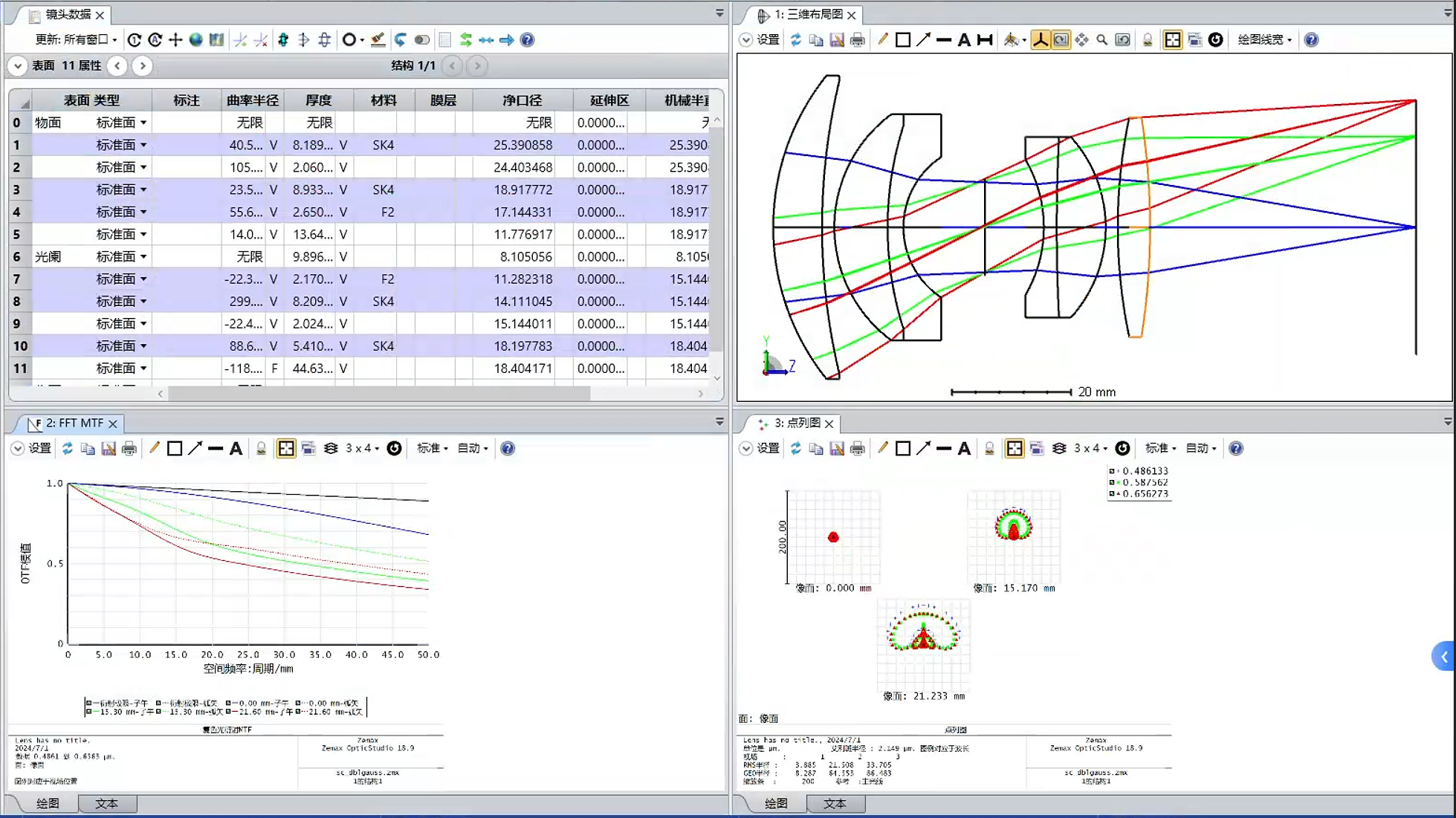Open the 绘图线宽 dropdown in 3D layout
The image size is (1456, 818).
[1264, 40]
